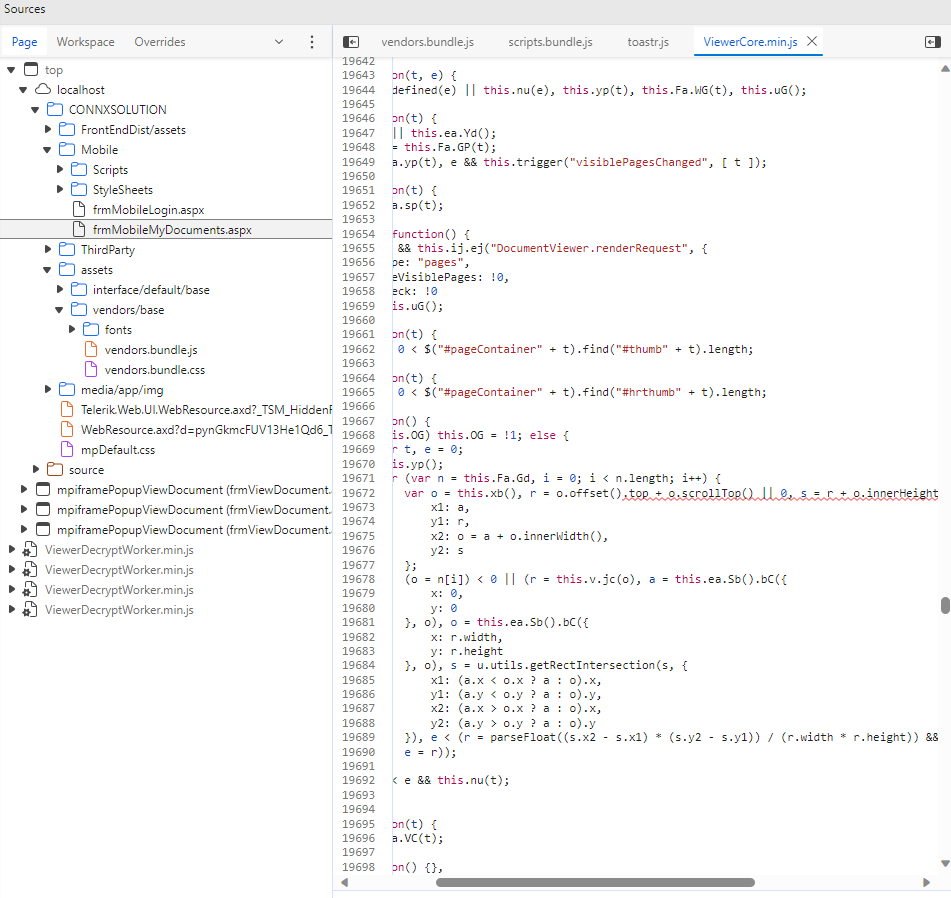Click the mpDefault.css file icon
The image size is (951, 898).
click(x=67, y=450)
